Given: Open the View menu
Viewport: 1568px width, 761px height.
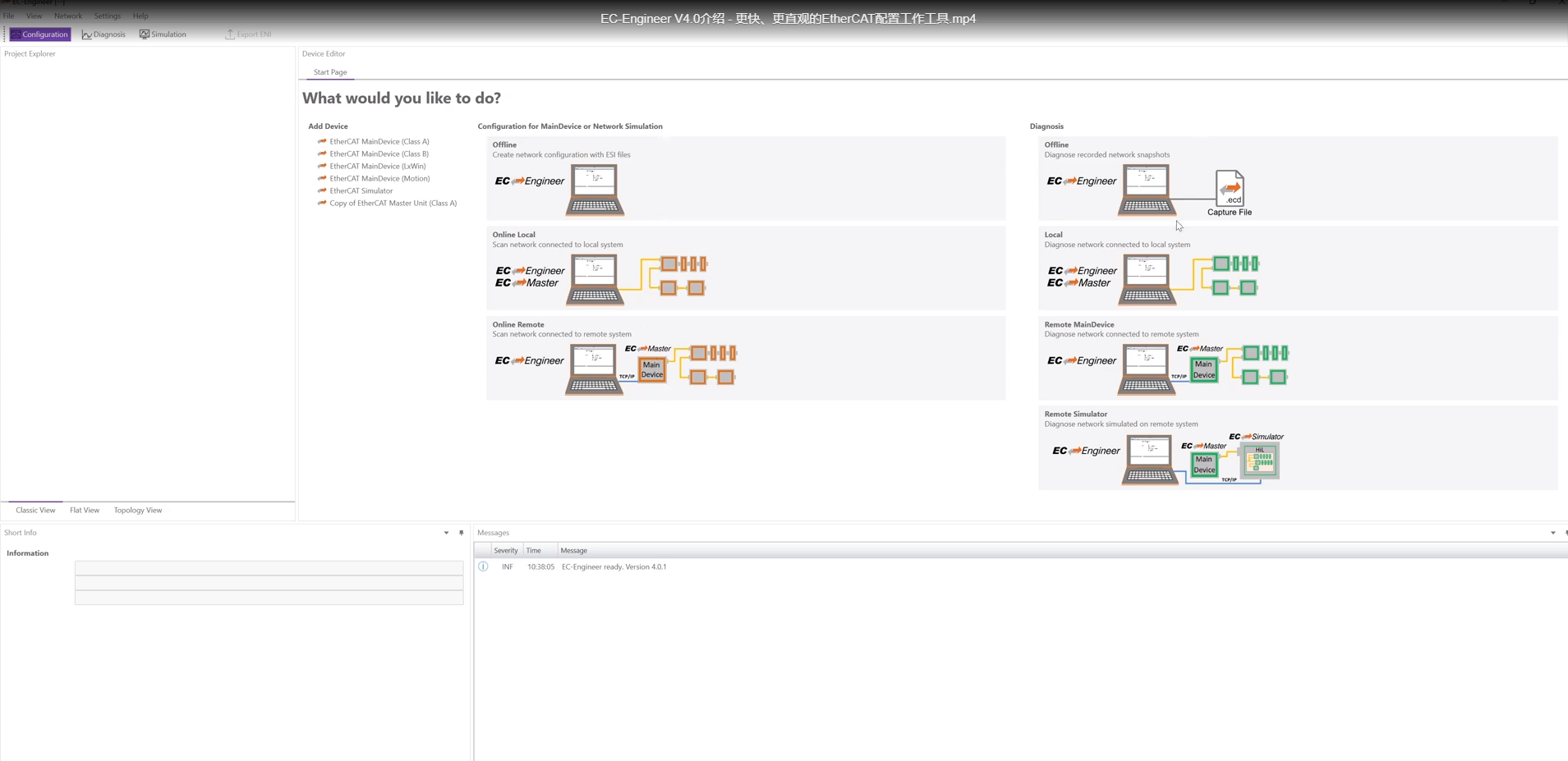Looking at the screenshot, I should point(34,16).
